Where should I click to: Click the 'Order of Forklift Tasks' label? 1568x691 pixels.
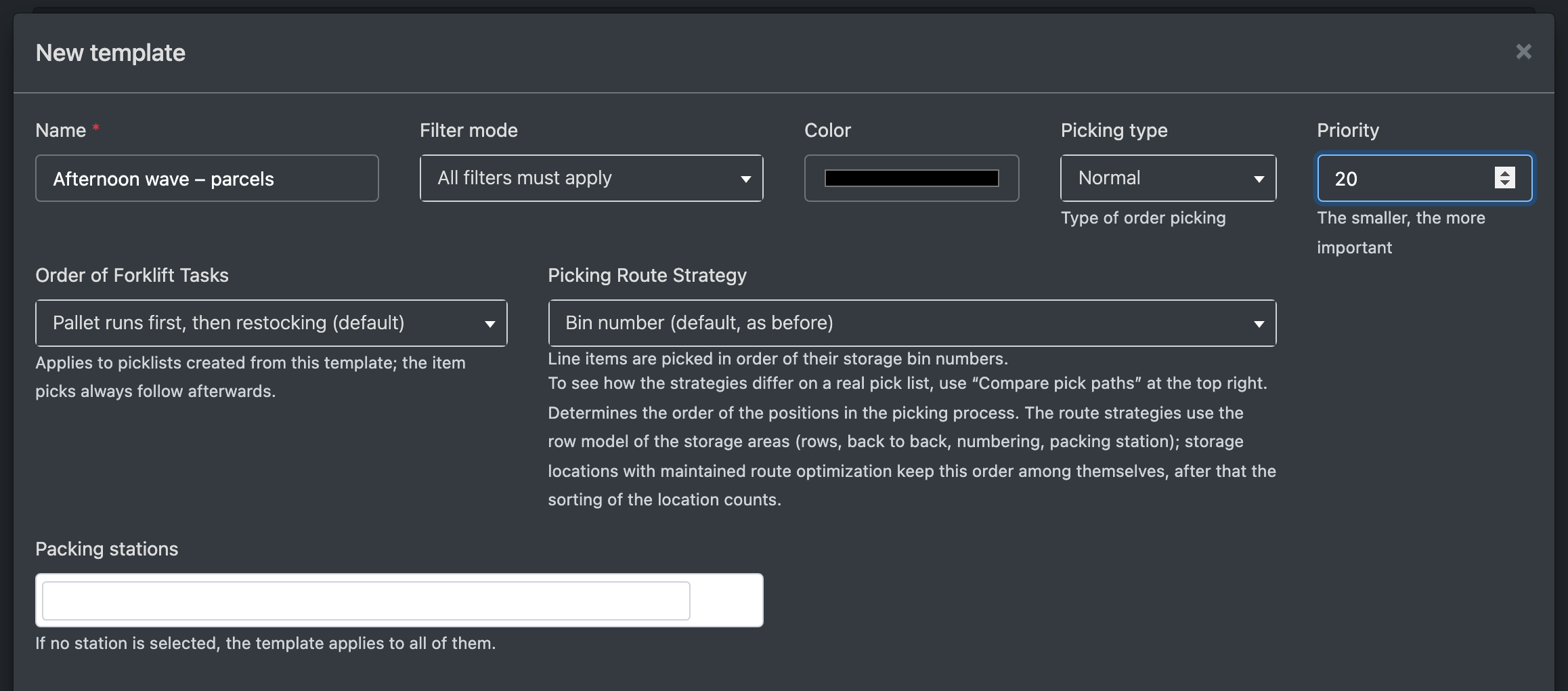tap(132, 275)
